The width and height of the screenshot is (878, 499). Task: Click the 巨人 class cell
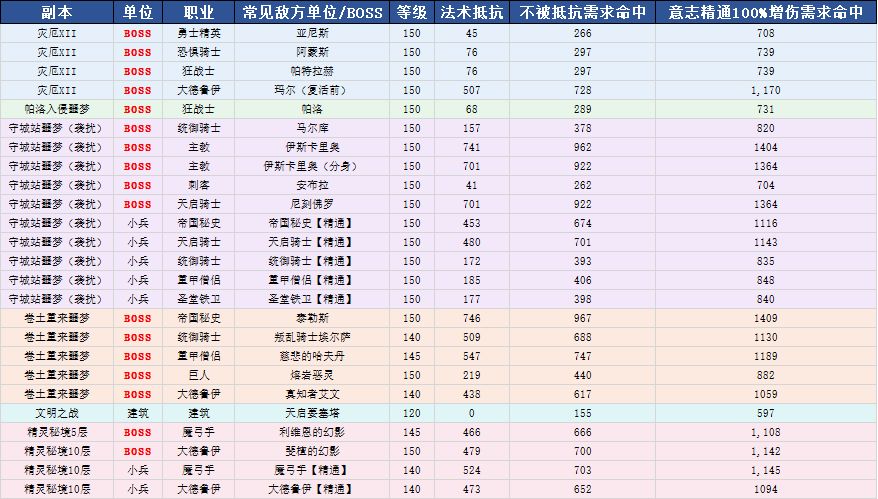click(x=199, y=376)
